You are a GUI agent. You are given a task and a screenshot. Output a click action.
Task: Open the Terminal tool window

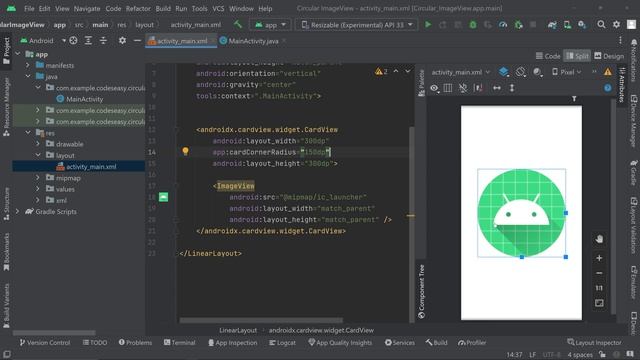179,342
